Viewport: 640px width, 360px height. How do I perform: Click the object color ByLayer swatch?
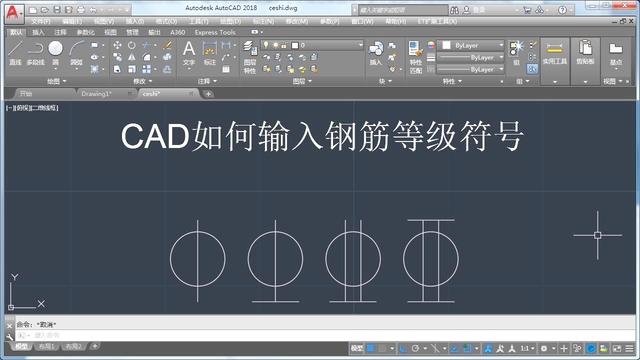447,45
